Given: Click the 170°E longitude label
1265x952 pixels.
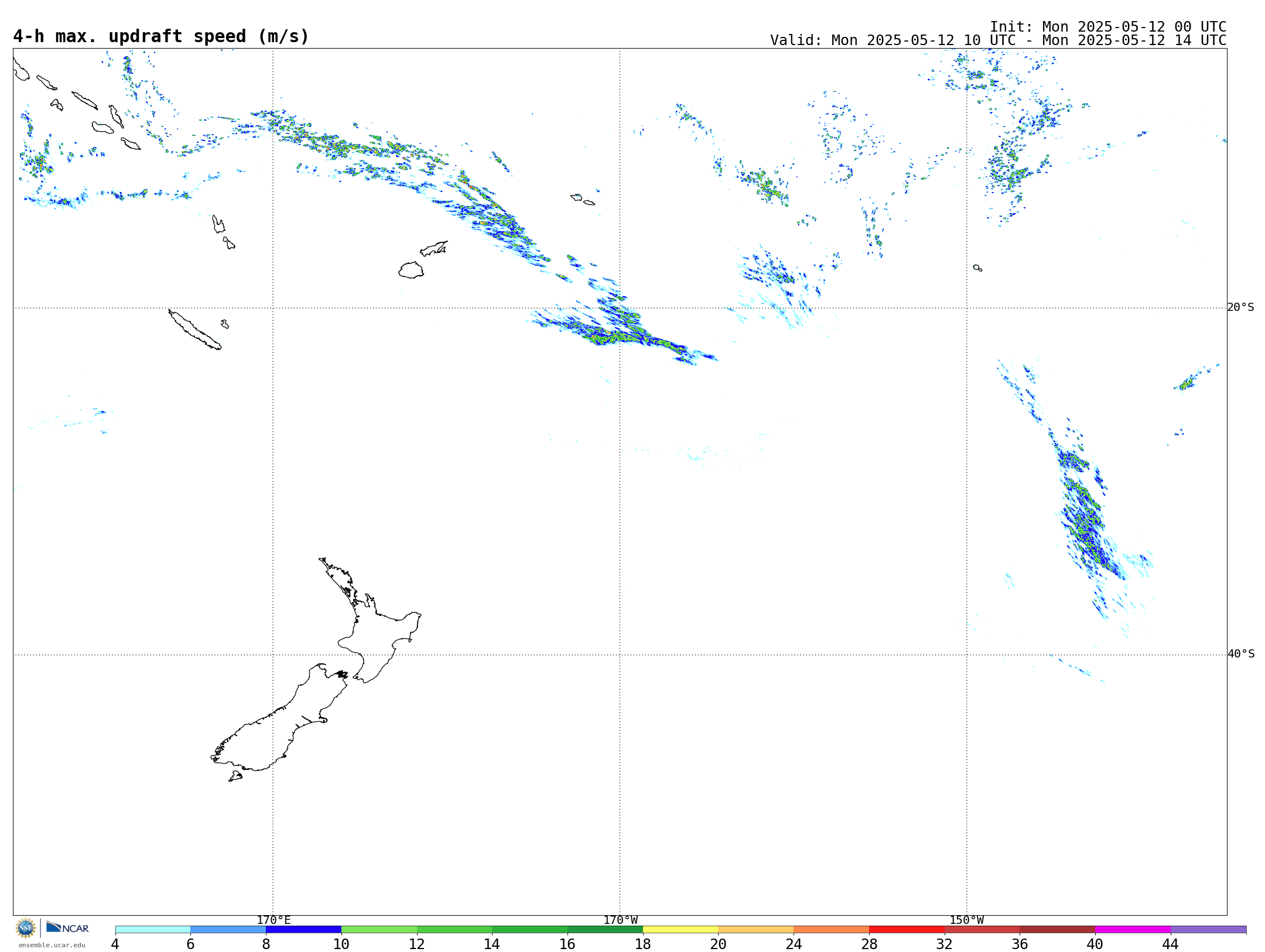Looking at the screenshot, I should pyautogui.click(x=273, y=920).
